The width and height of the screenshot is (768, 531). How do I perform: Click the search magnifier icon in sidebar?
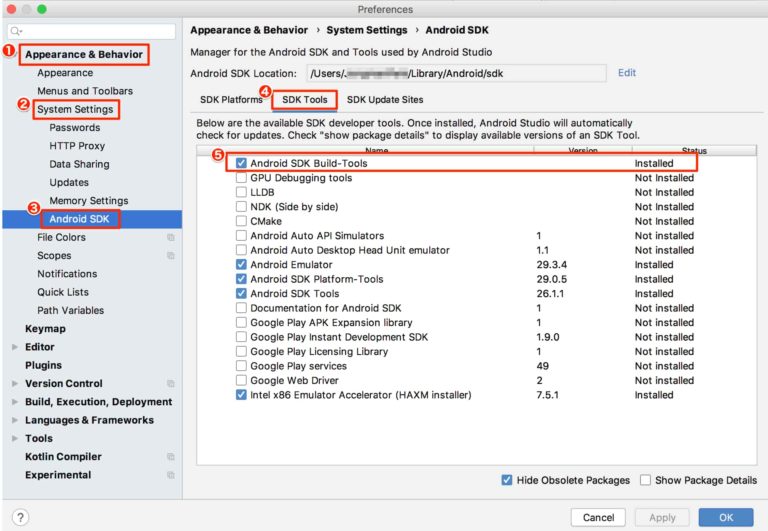tap(16, 31)
